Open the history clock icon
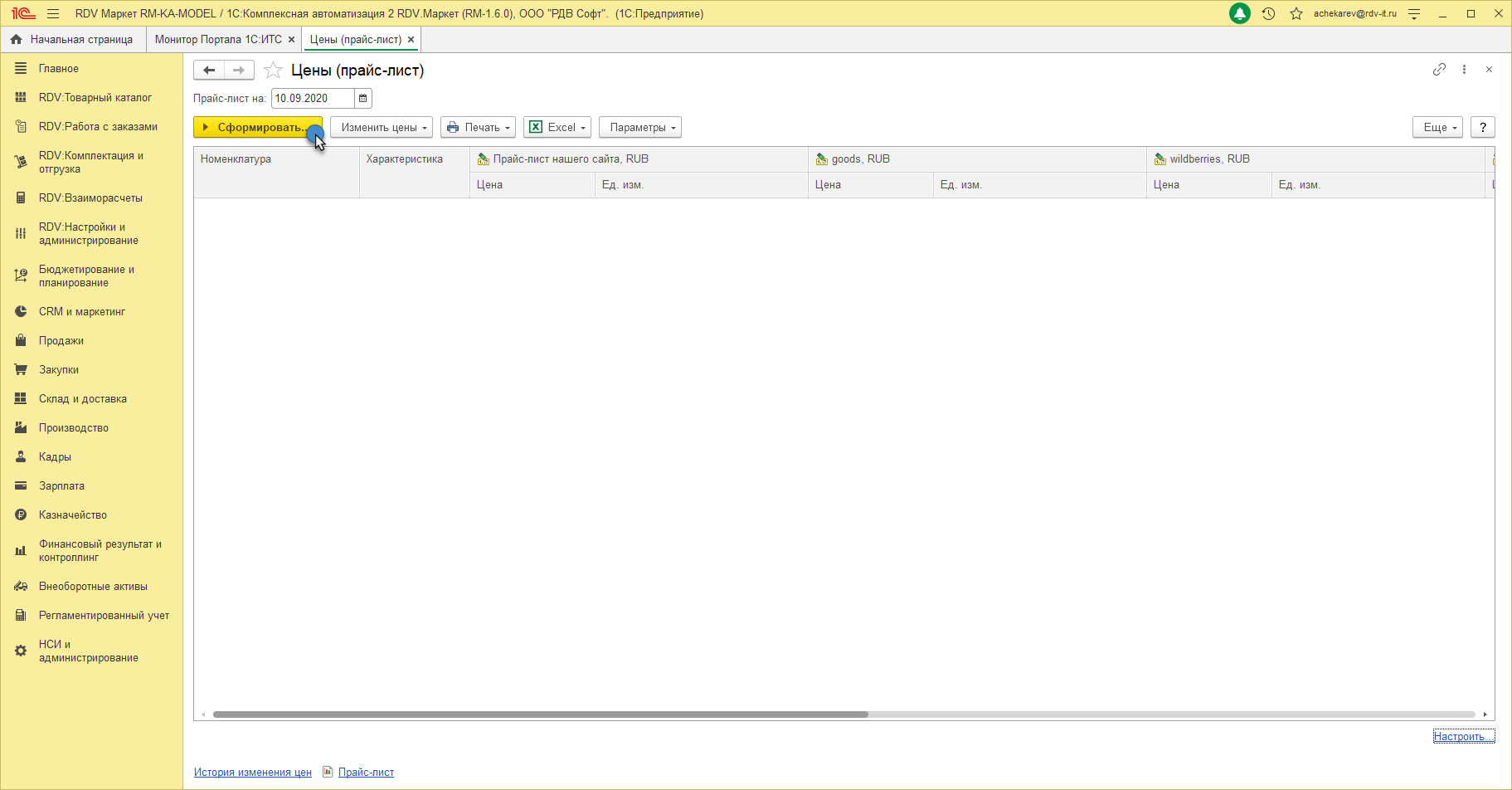Screen dimensions: 1512x790 point(1268,14)
